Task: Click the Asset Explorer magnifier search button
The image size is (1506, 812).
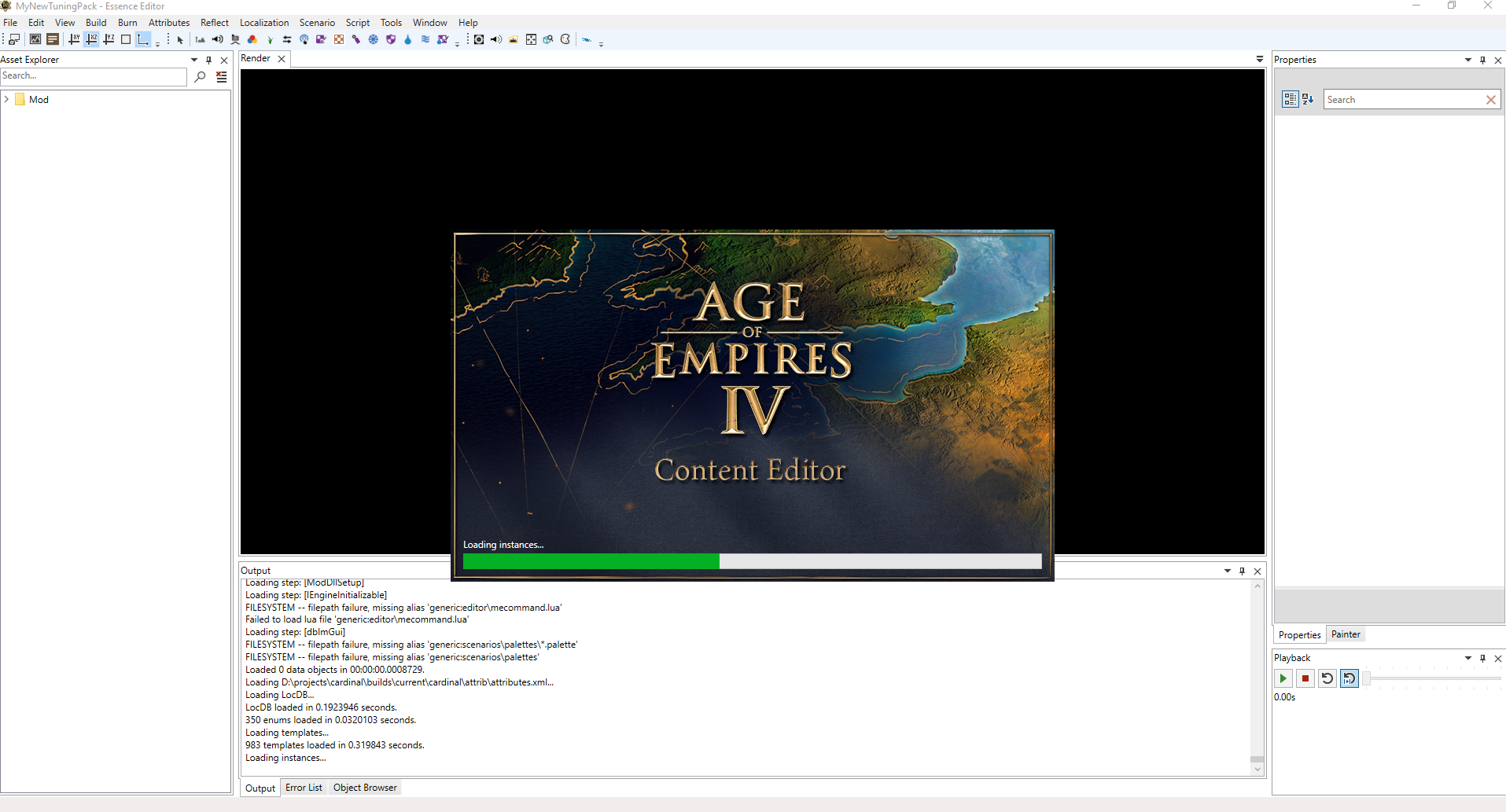Action: click(200, 76)
